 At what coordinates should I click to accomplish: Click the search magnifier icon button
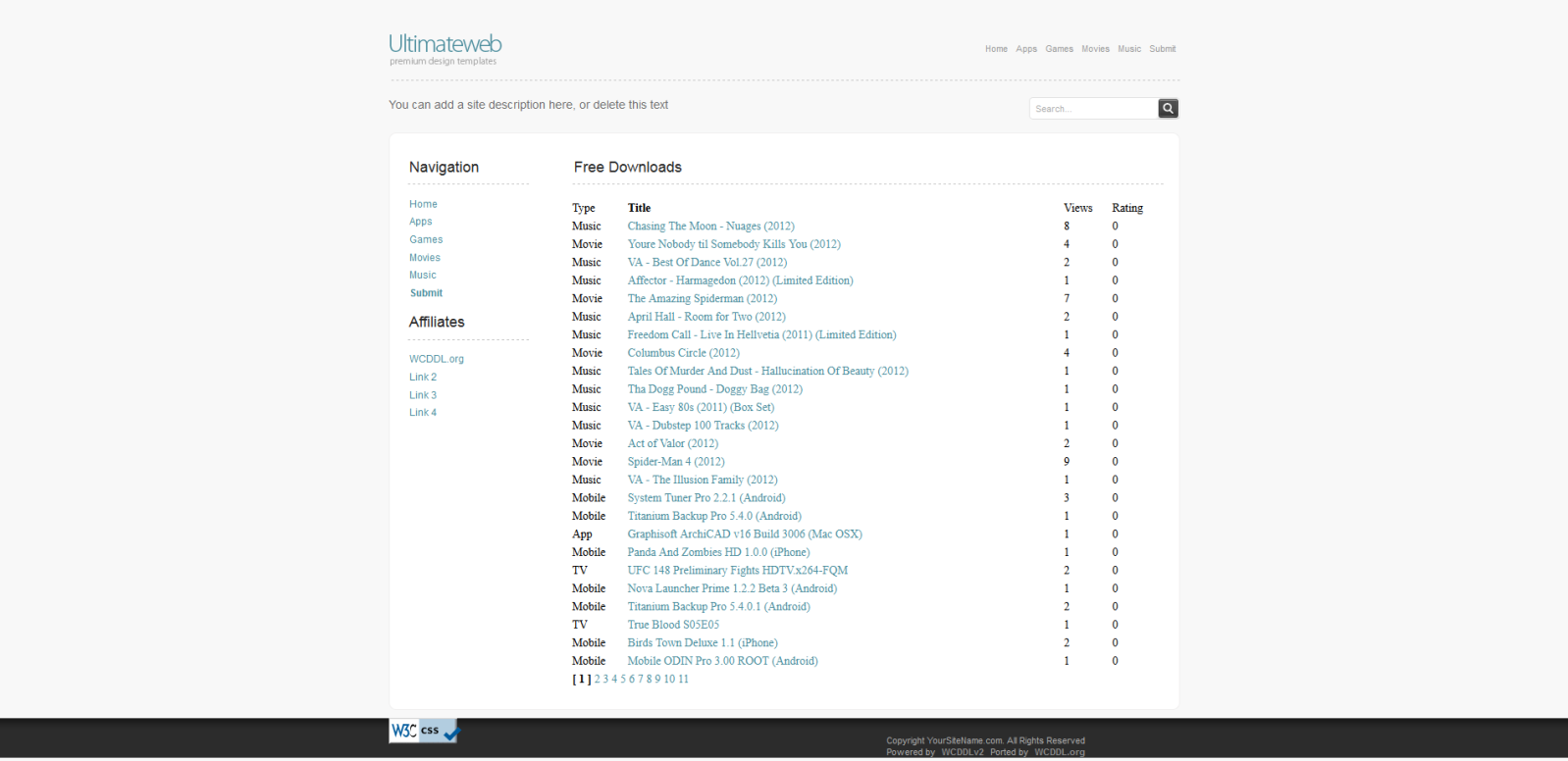(x=1168, y=109)
